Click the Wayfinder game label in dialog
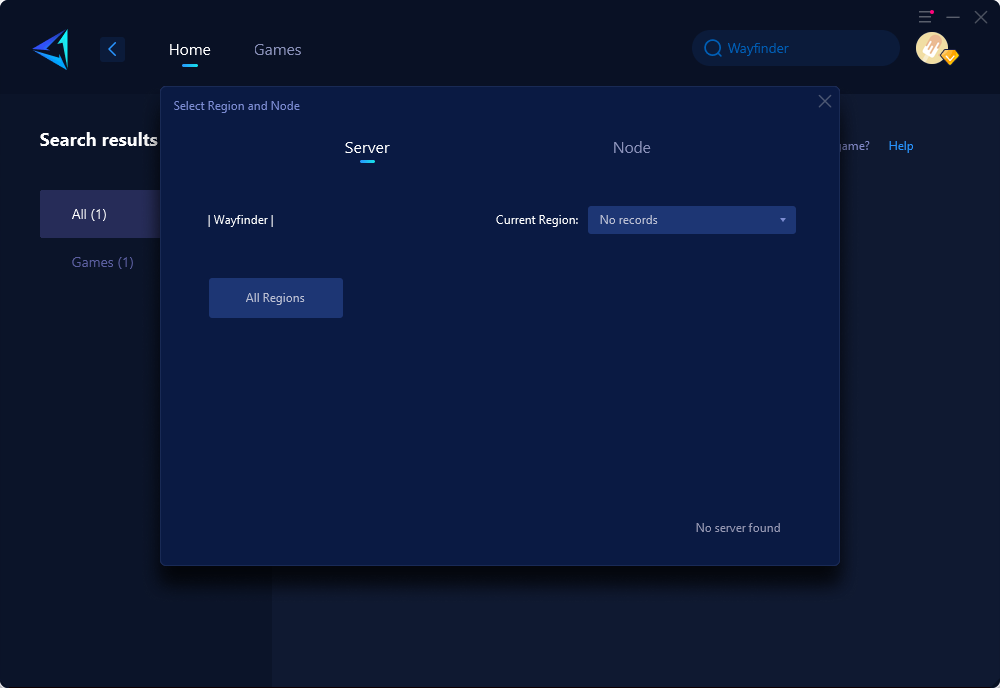The width and height of the screenshot is (1000, 688). tap(241, 220)
